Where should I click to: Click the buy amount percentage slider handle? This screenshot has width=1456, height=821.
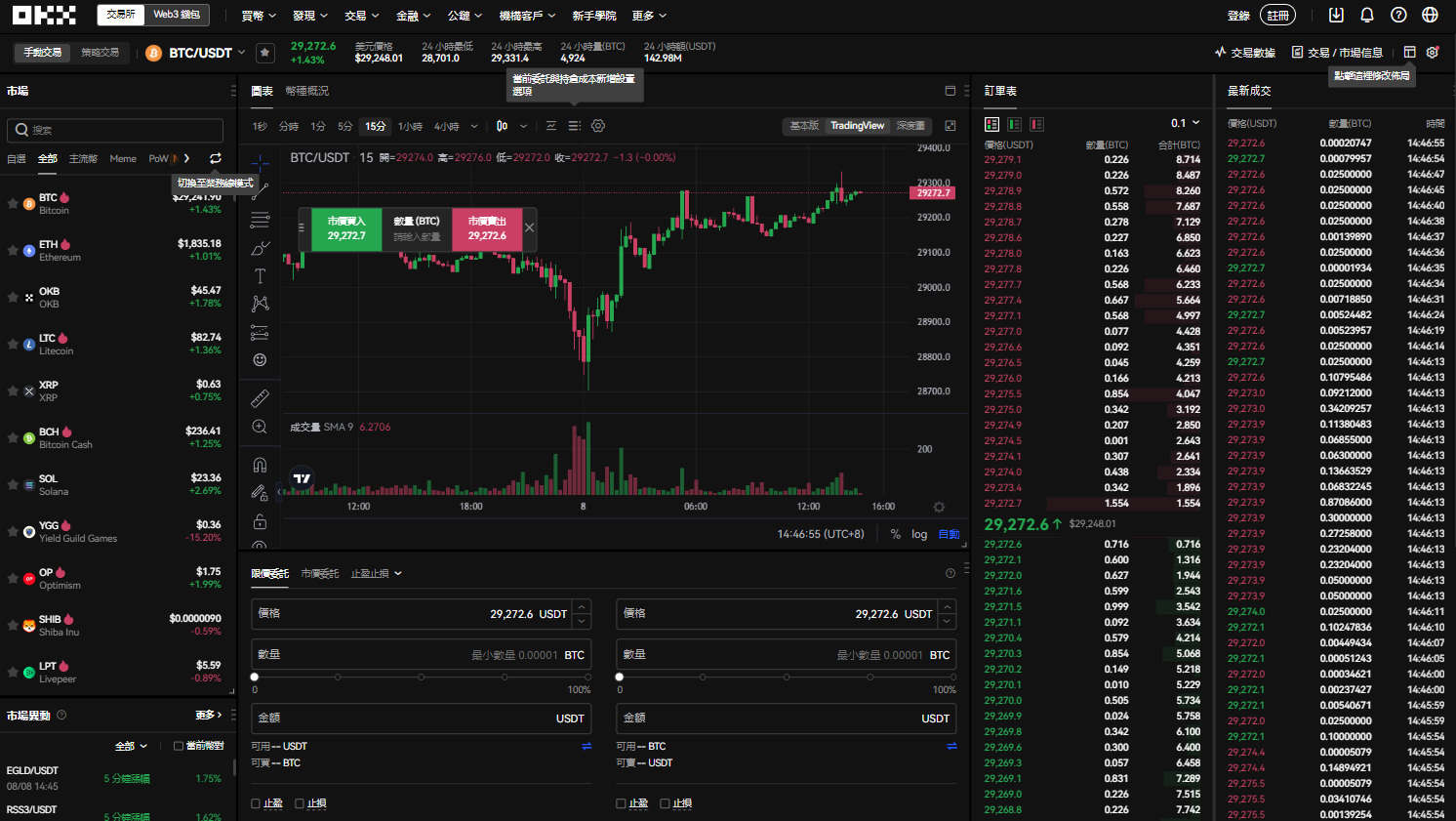pyautogui.click(x=255, y=677)
